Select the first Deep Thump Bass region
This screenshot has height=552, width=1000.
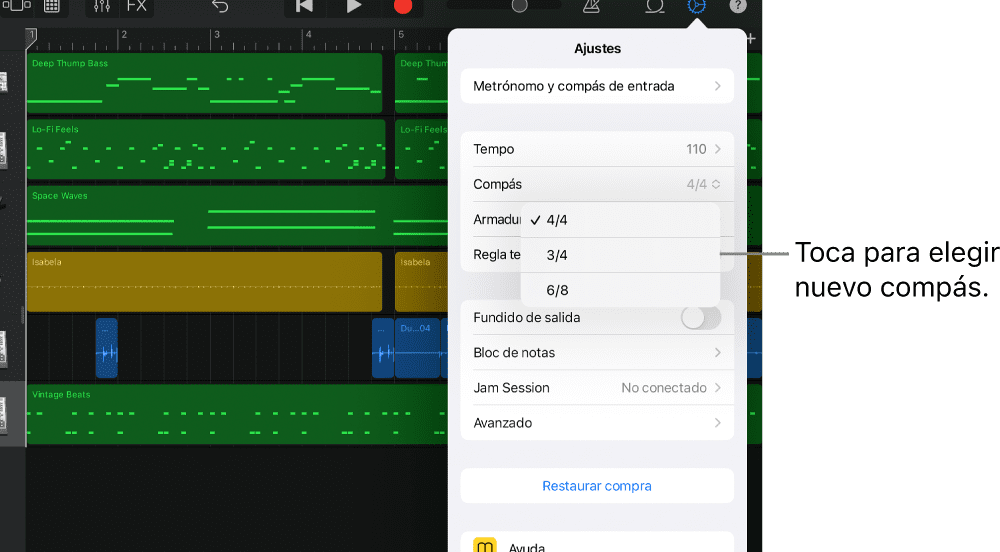tap(204, 84)
